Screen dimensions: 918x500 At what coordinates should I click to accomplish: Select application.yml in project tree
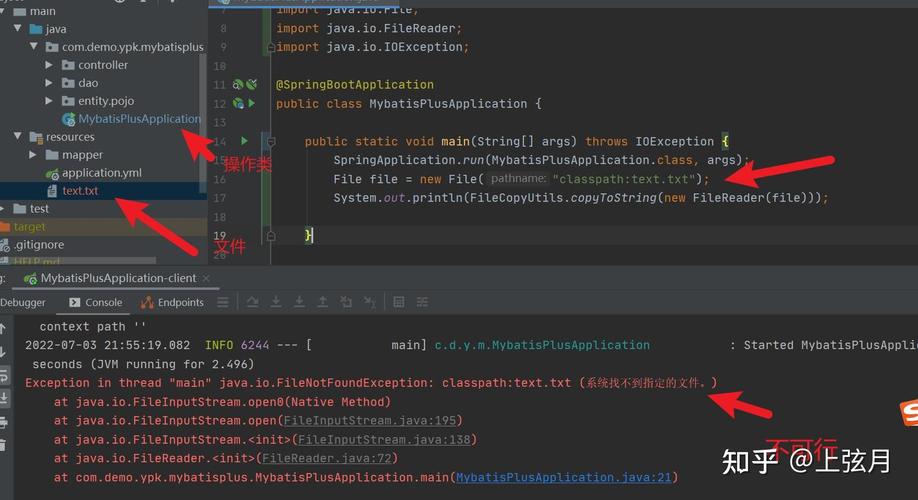[101, 173]
